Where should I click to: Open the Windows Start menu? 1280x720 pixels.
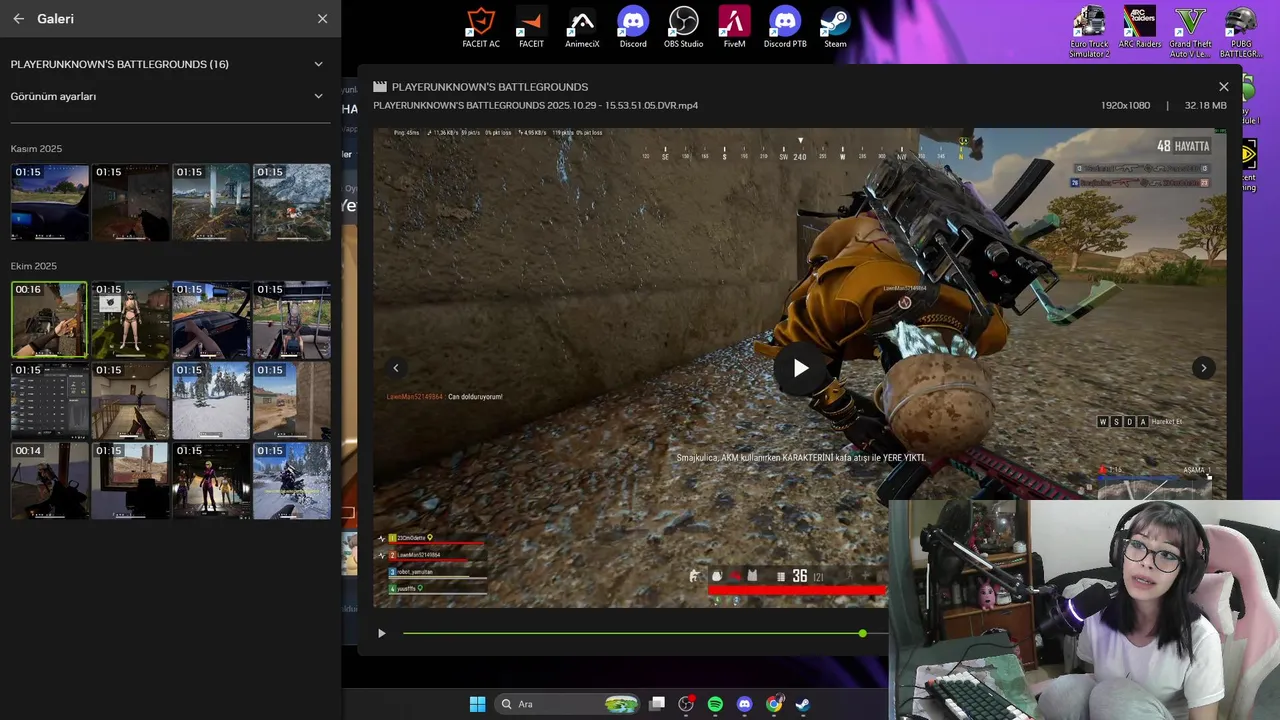point(477,704)
